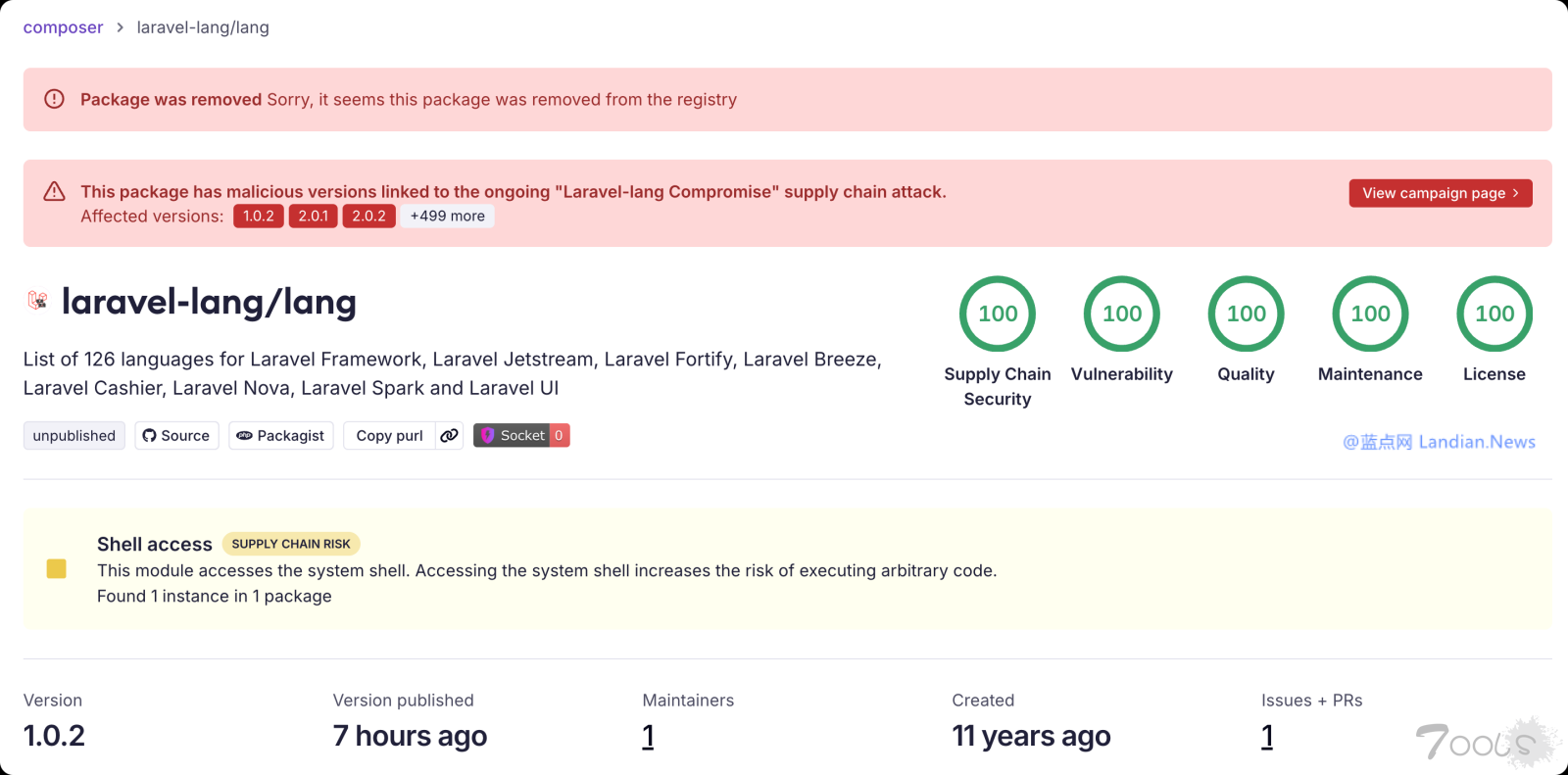Viewport: 1568px width, 775px height.
Task: Click 'Found 1 instance in 1 package' text
Action: (215, 596)
